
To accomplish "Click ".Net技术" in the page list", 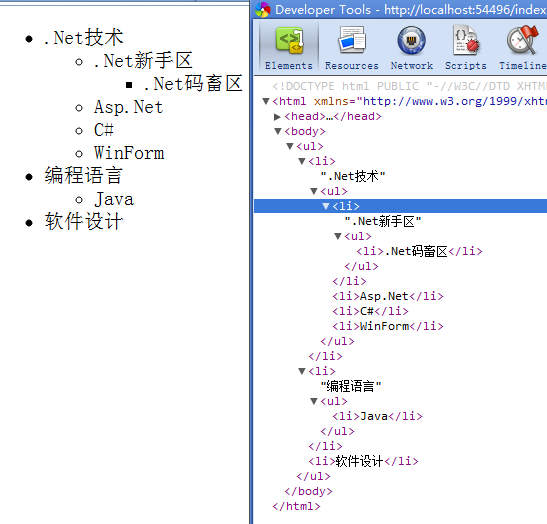I will (83, 38).
